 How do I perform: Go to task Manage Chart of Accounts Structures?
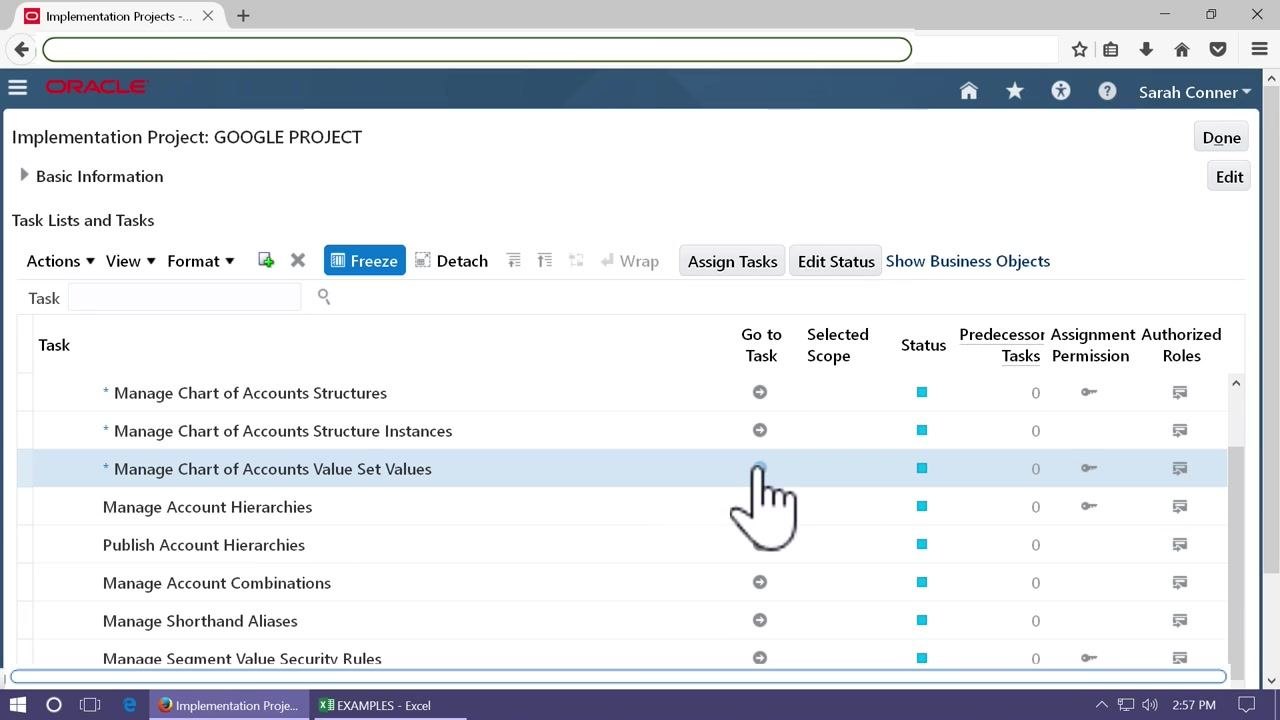(x=760, y=392)
